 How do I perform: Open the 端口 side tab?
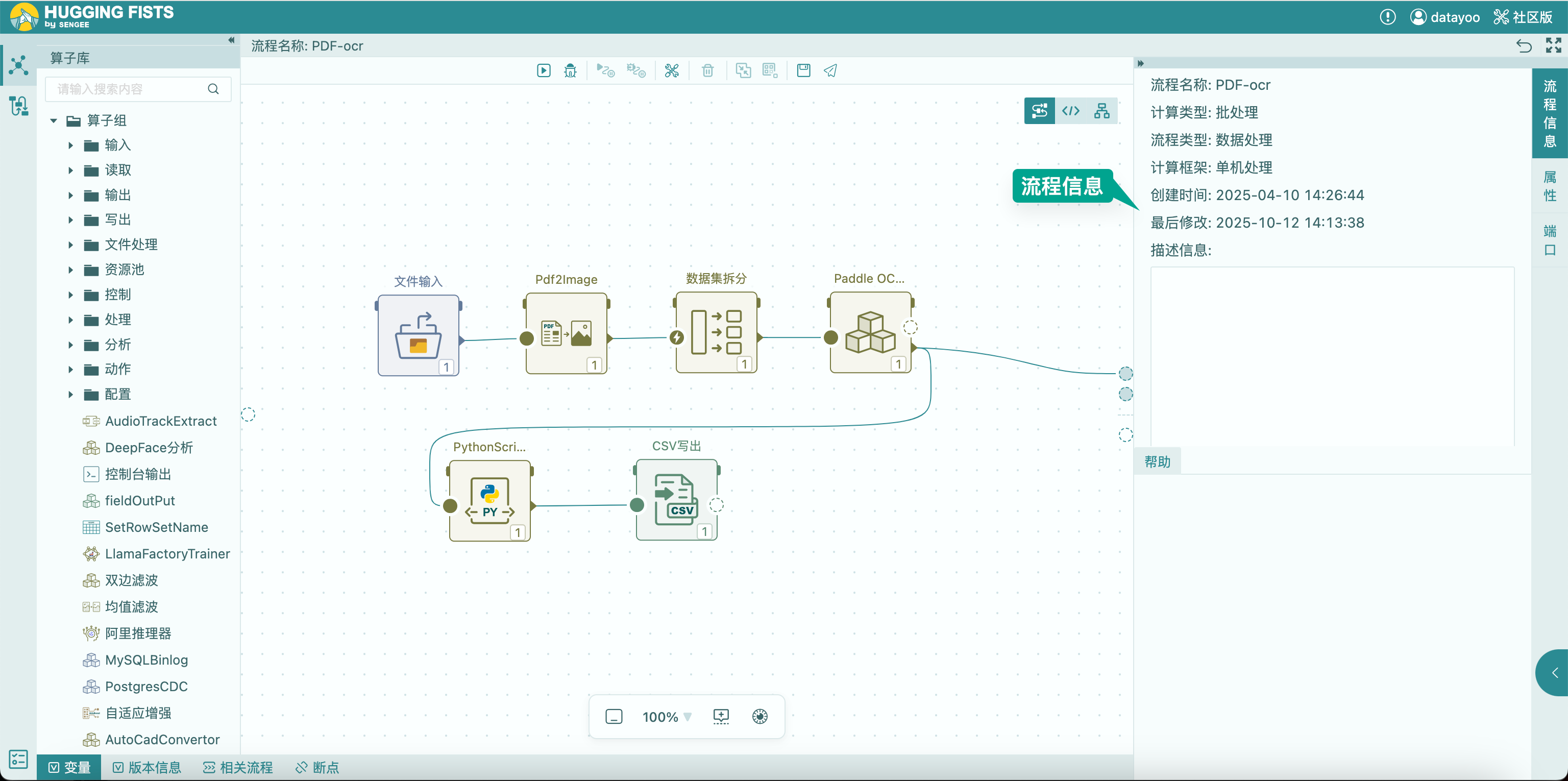(x=1549, y=240)
